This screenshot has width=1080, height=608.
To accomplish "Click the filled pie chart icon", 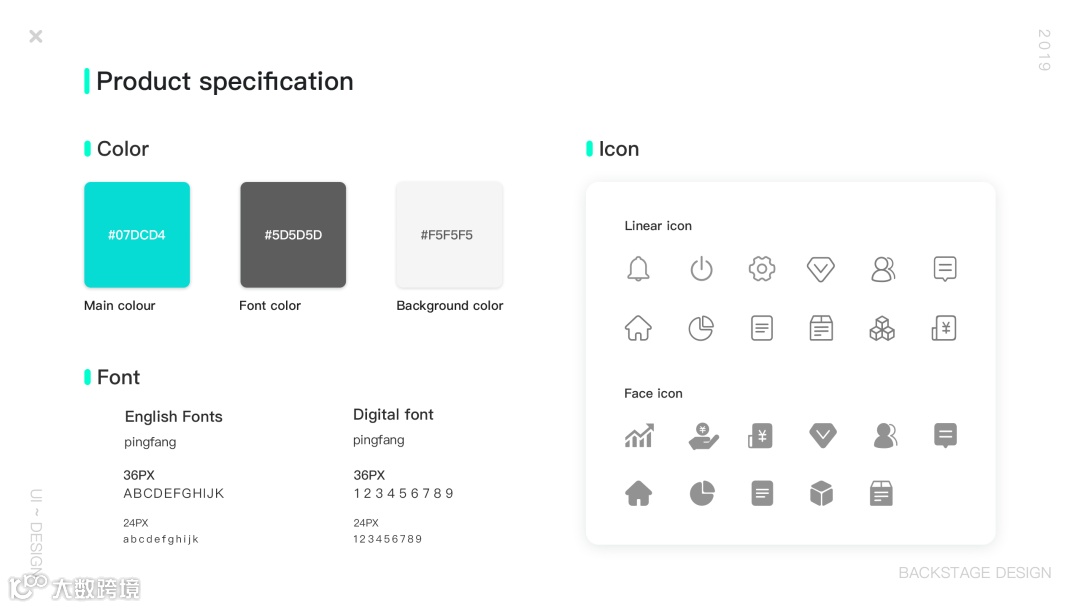I will pyautogui.click(x=702, y=493).
